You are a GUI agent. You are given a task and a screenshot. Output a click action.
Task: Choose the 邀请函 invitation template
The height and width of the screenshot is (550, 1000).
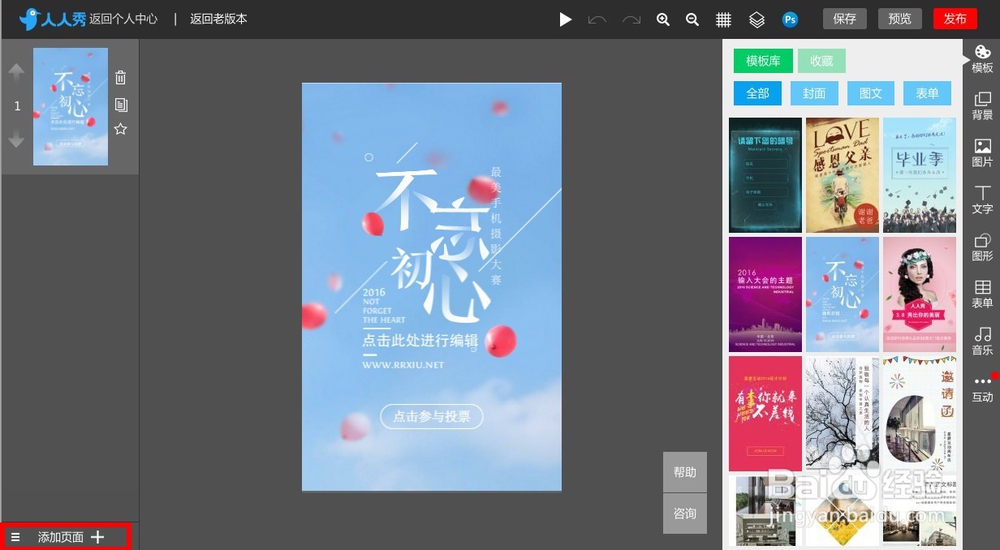920,413
